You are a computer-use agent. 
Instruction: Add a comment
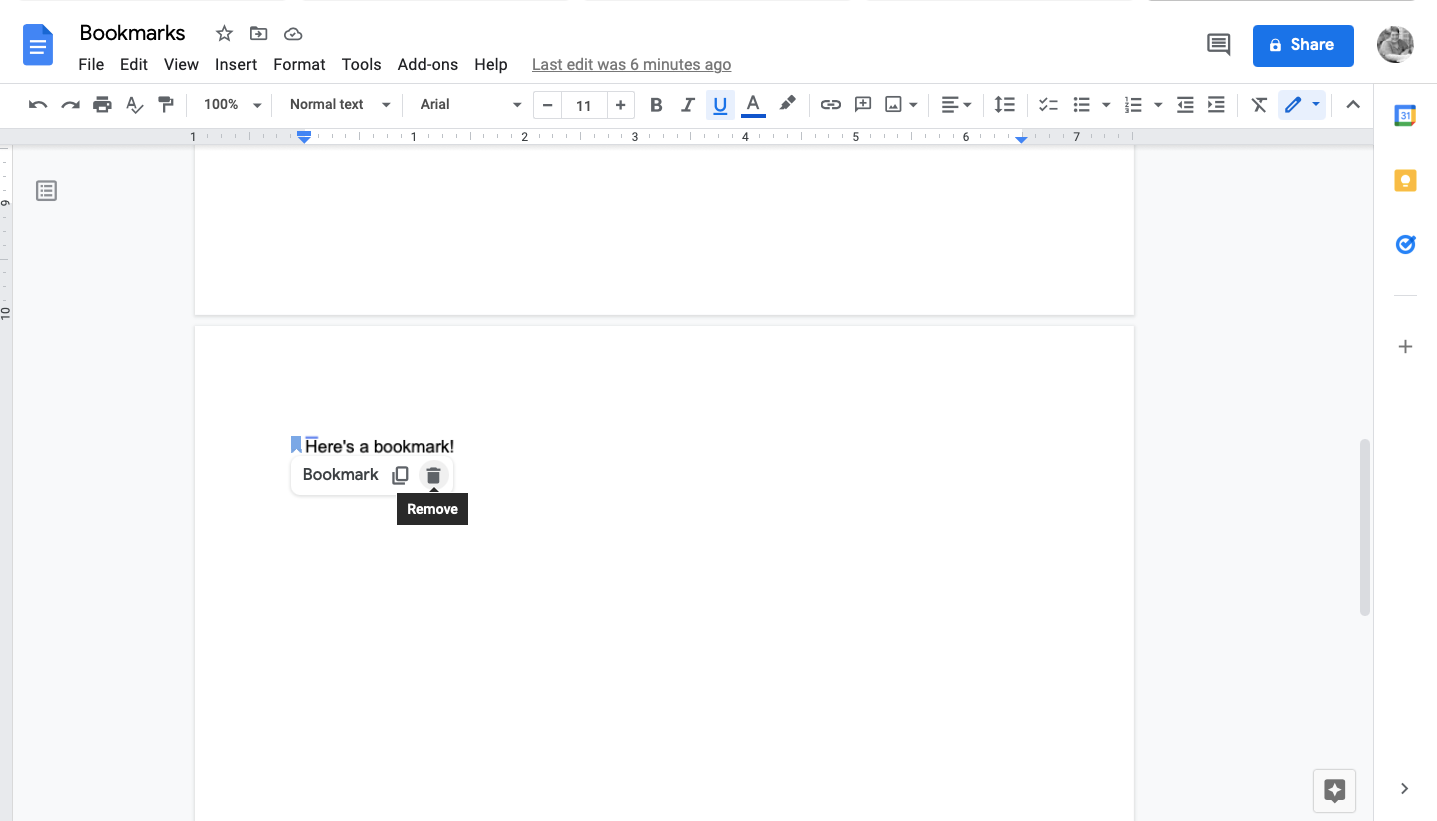click(x=862, y=104)
